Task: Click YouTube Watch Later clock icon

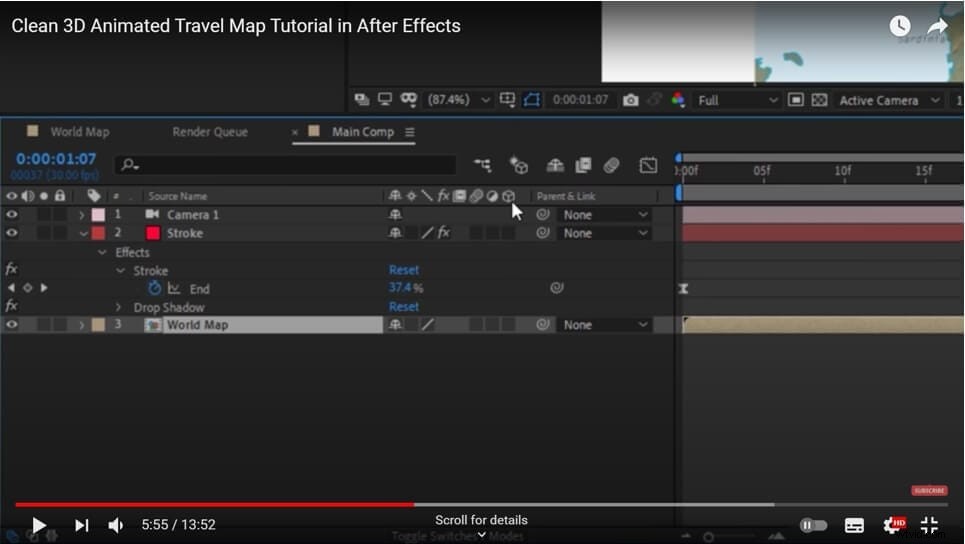Action: coord(900,26)
